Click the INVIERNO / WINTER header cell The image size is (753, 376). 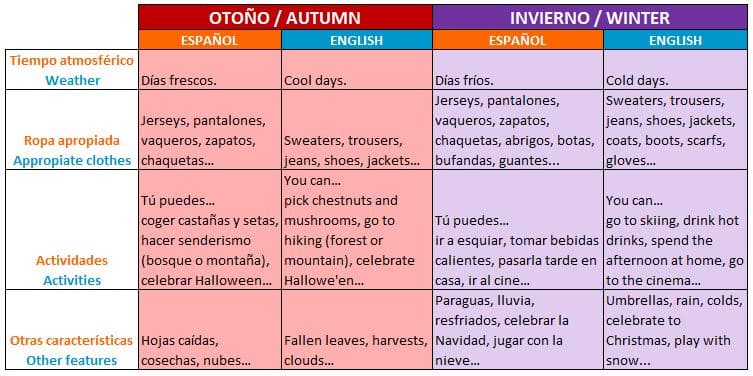click(590, 18)
